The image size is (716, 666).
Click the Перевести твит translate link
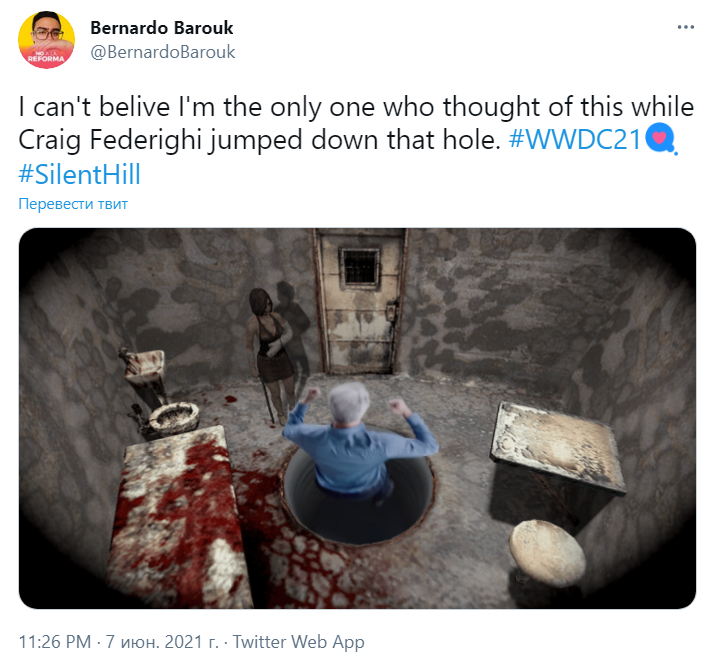73,204
